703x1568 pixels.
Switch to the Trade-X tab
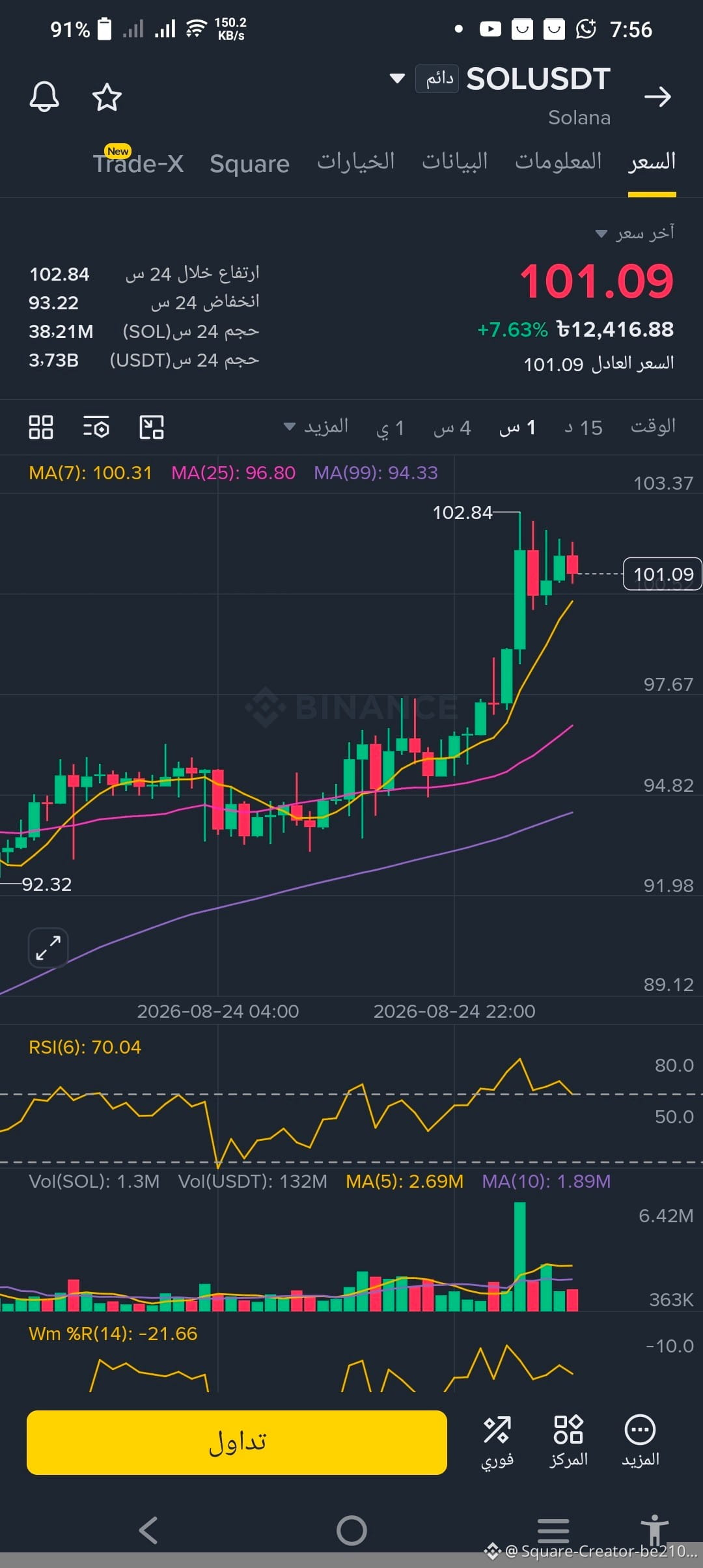coord(138,163)
